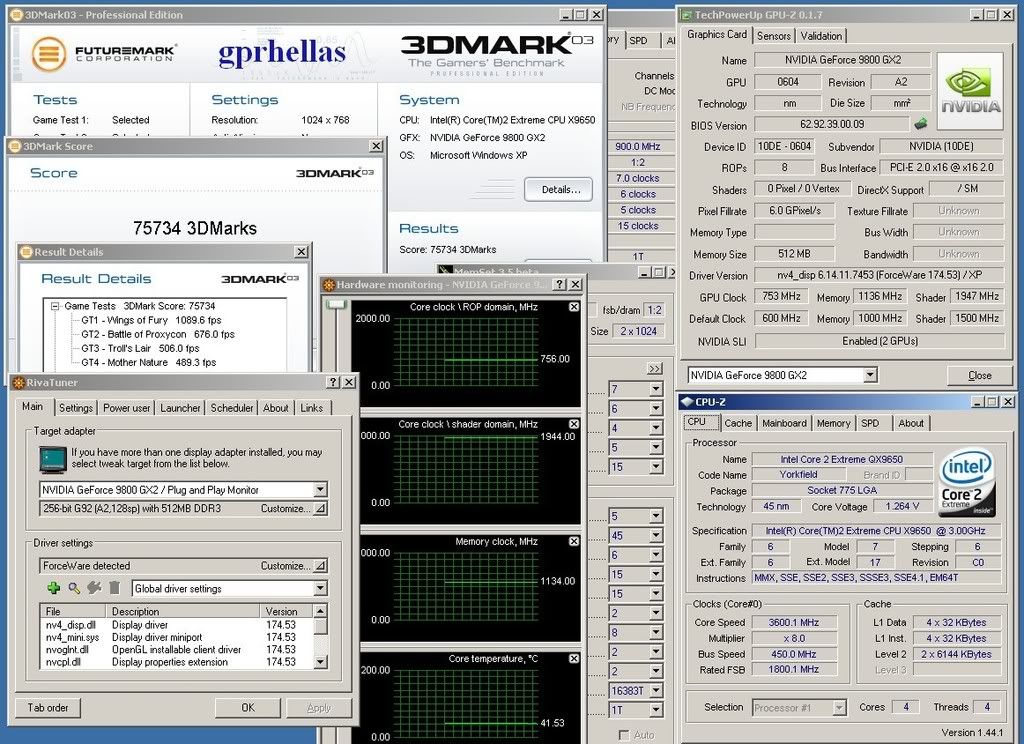1024x744 pixels.
Task: Open the Memory tab in front CPU-Z
Action: (833, 423)
